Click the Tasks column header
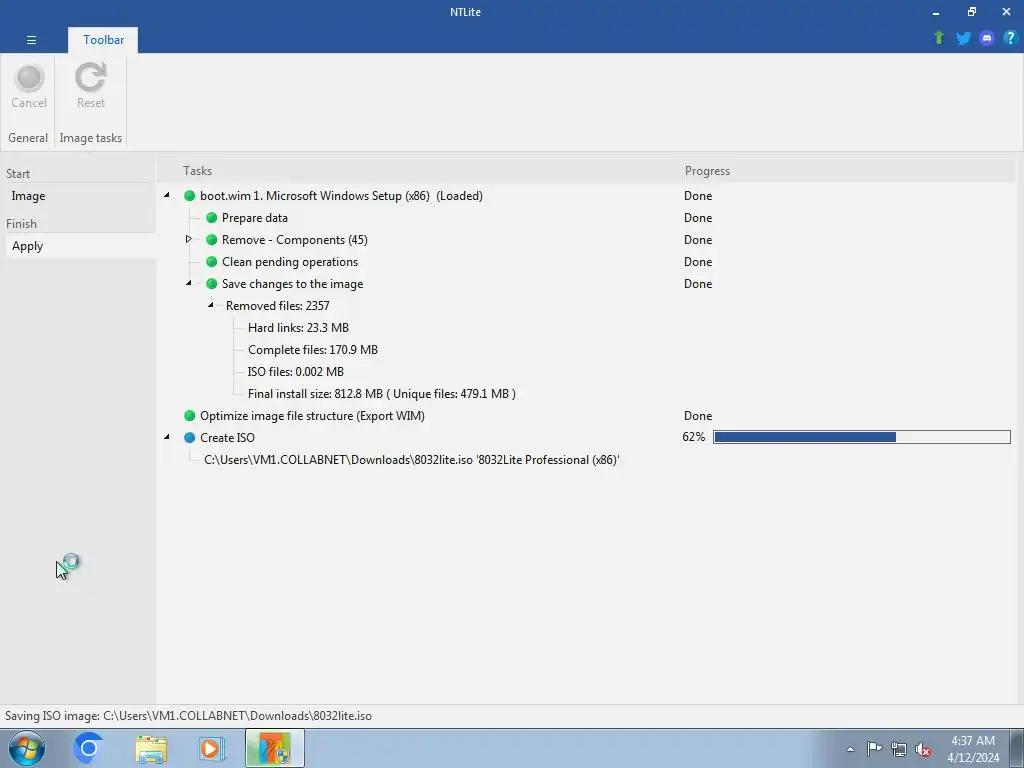 click(x=197, y=171)
